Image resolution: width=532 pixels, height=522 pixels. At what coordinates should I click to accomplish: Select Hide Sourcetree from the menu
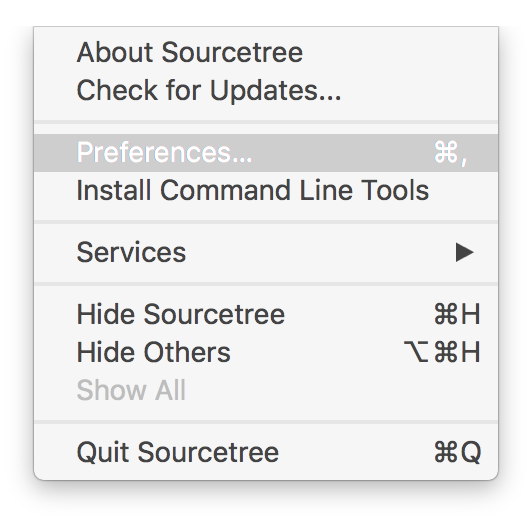[x=266, y=314]
